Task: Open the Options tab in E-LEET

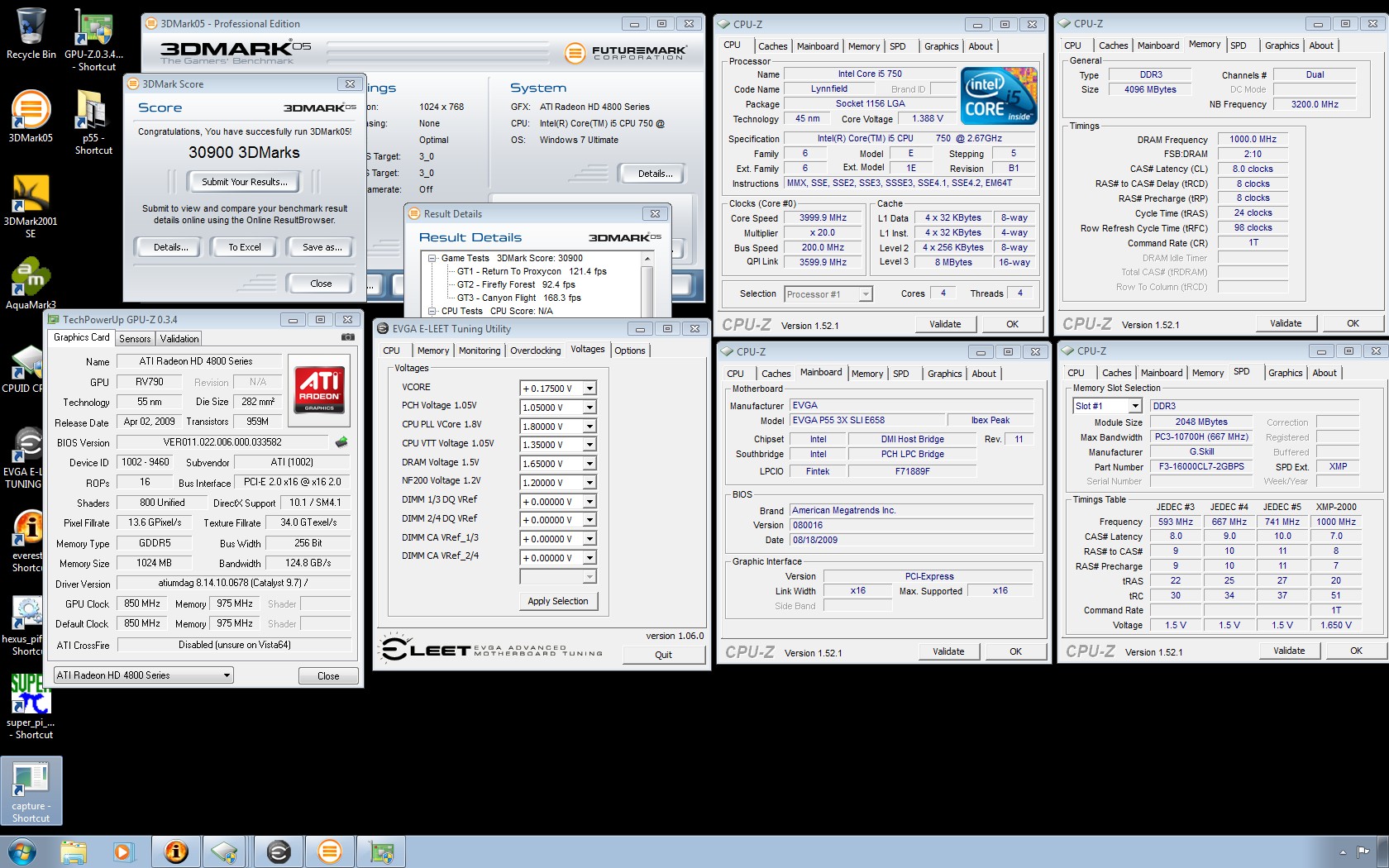Action: (x=630, y=351)
